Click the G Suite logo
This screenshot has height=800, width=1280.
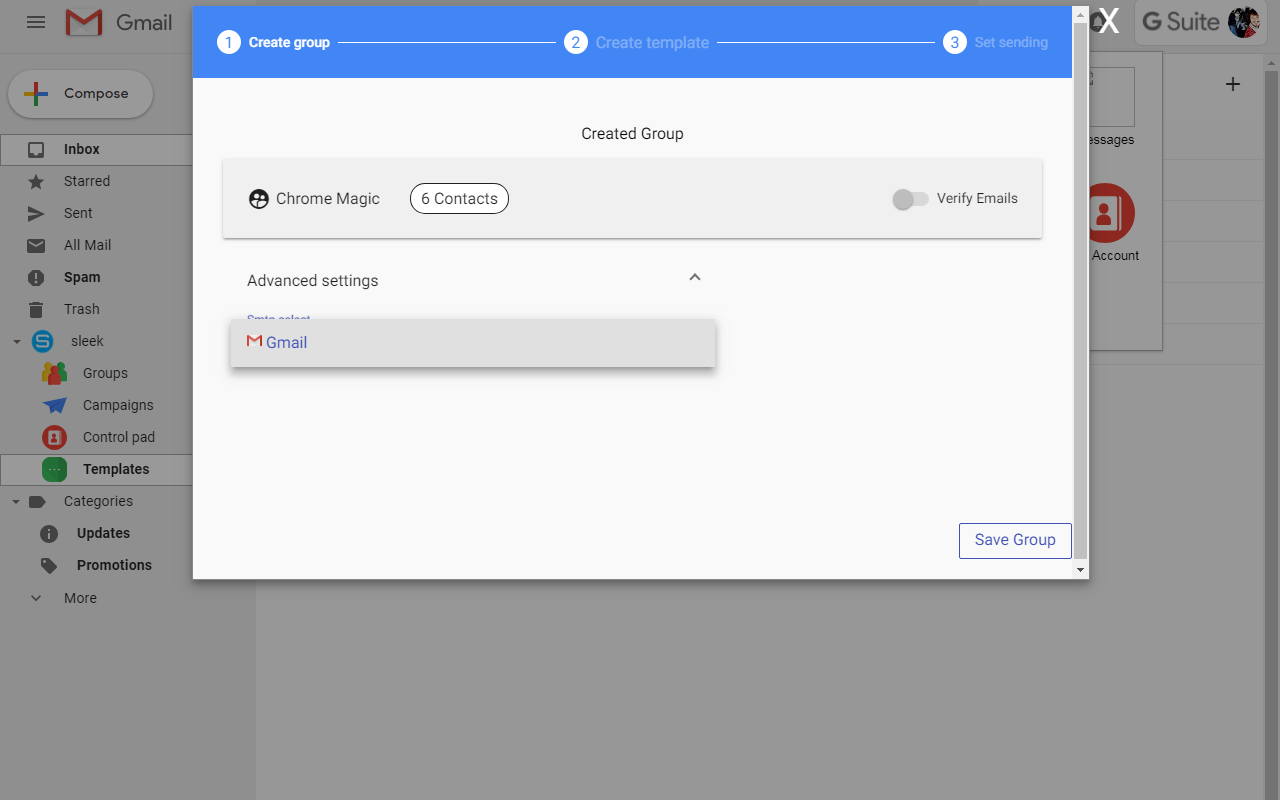(1180, 22)
